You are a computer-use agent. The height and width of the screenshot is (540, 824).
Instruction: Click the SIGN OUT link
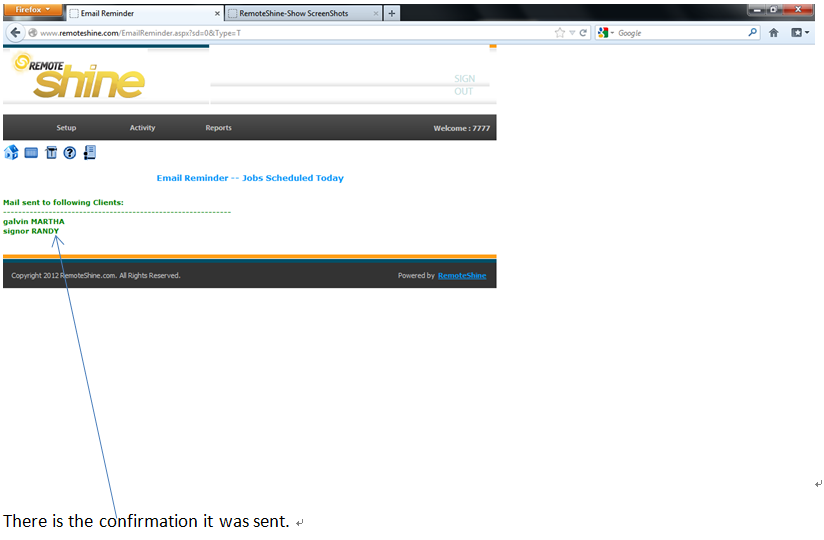pos(465,85)
